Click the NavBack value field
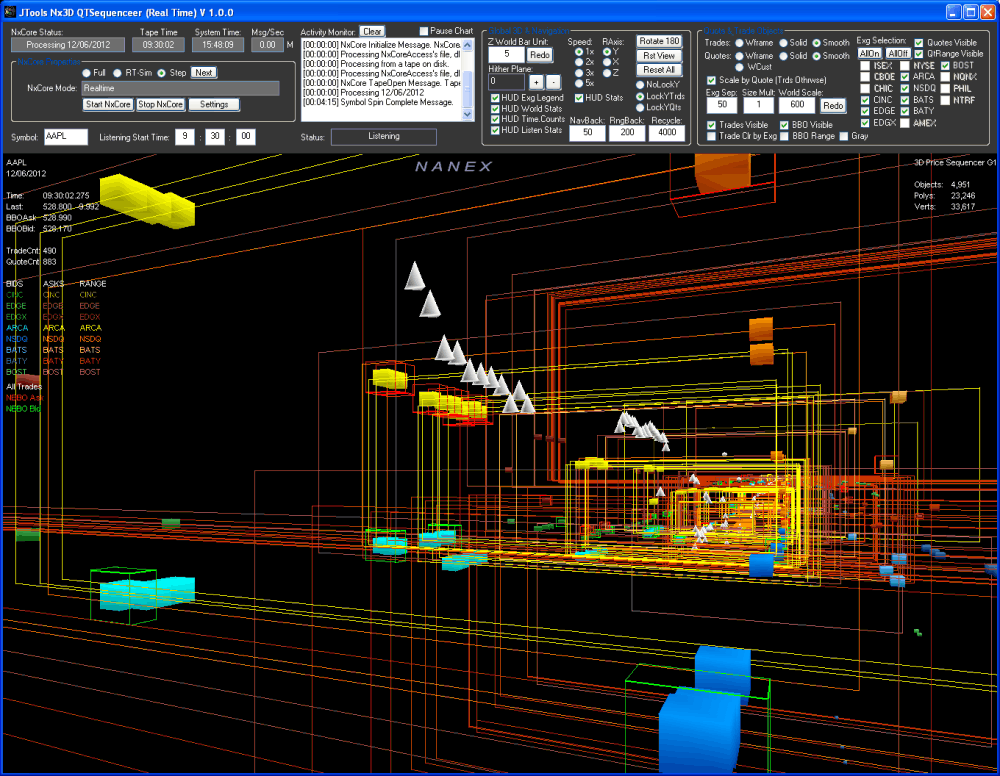1000x776 pixels. [x=587, y=133]
